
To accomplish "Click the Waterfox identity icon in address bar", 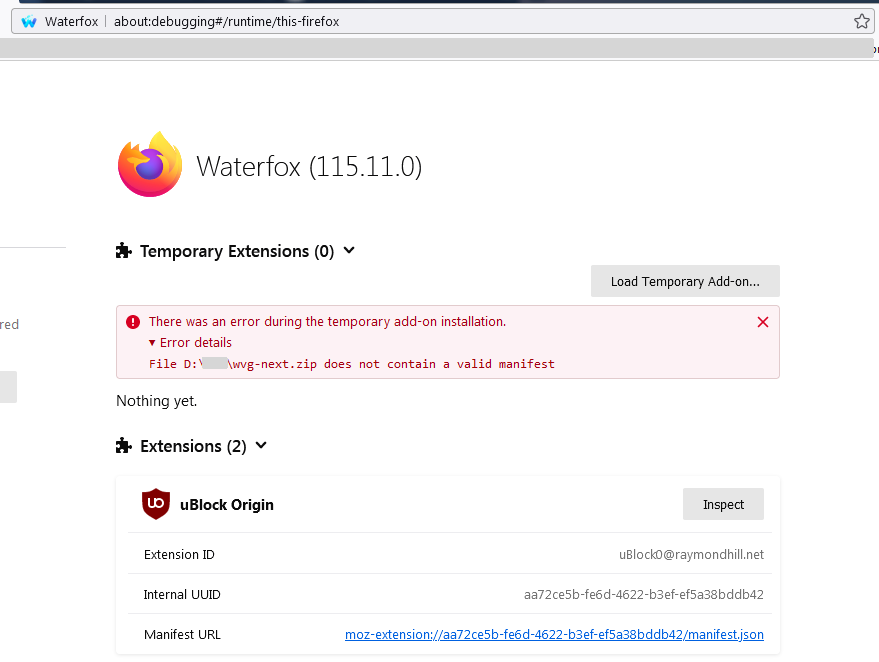I will point(29,21).
